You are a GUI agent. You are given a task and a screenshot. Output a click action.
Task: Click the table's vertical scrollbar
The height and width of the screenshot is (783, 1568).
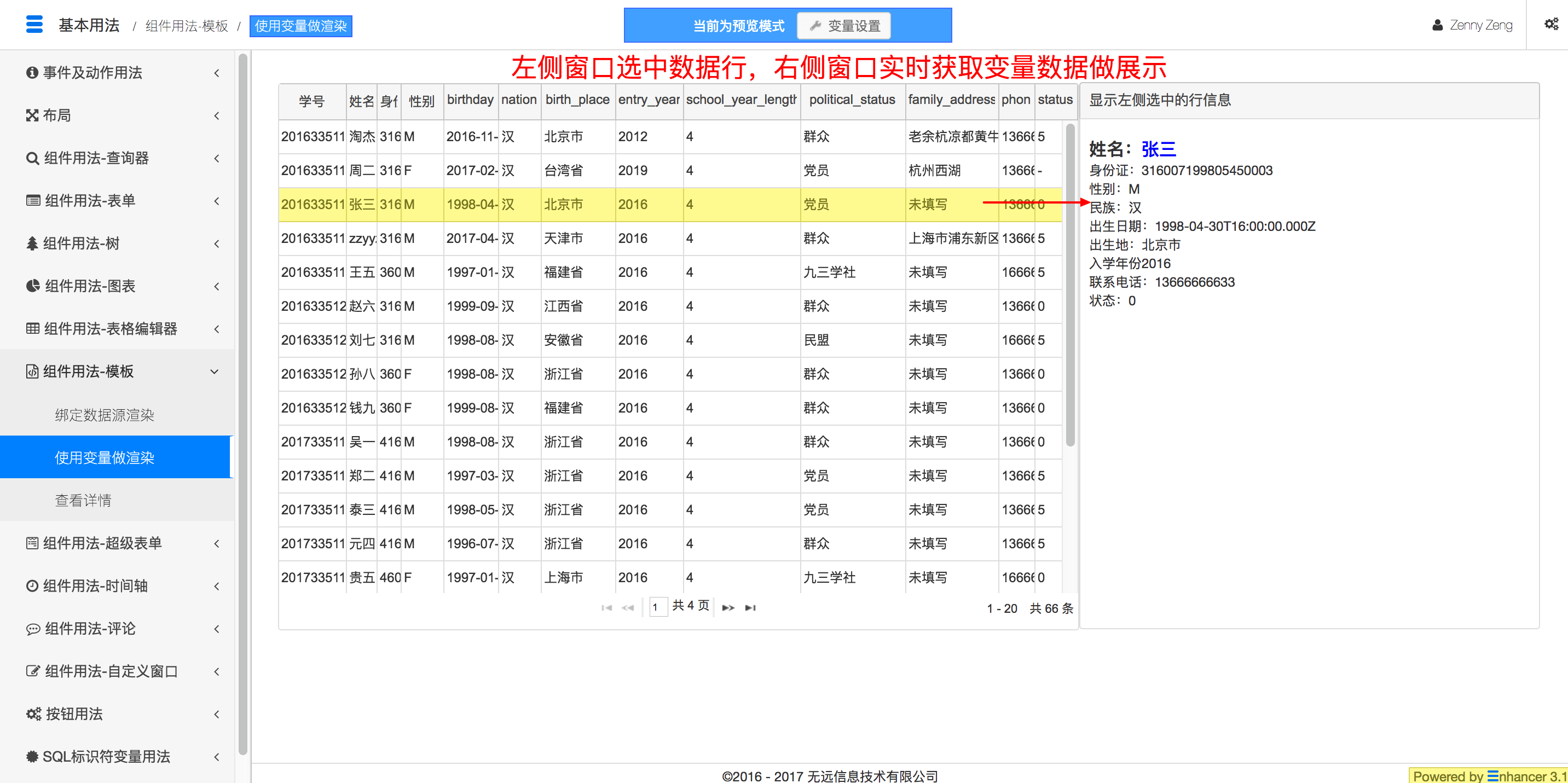(x=1070, y=285)
